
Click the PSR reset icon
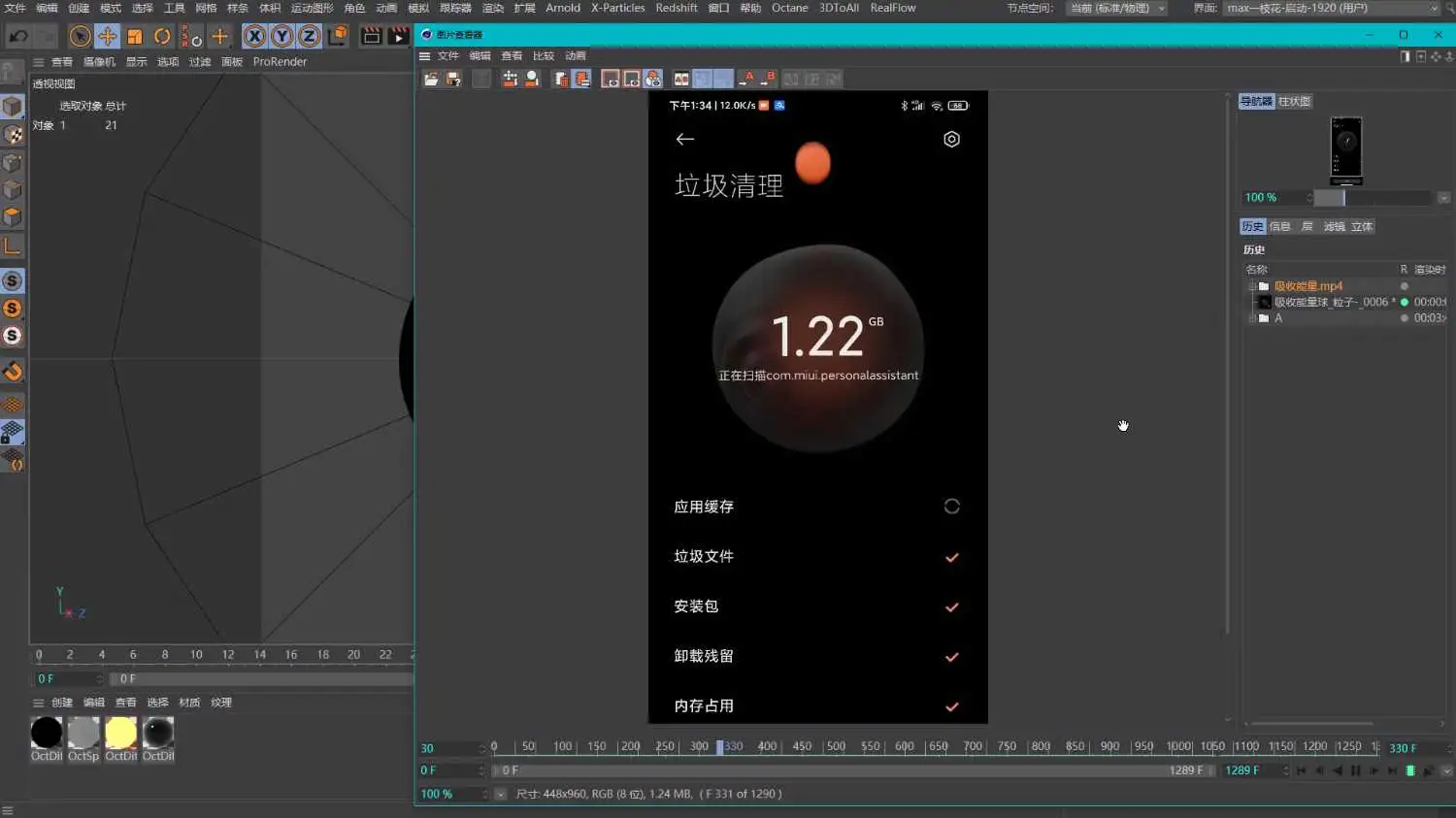click(191, 37)
